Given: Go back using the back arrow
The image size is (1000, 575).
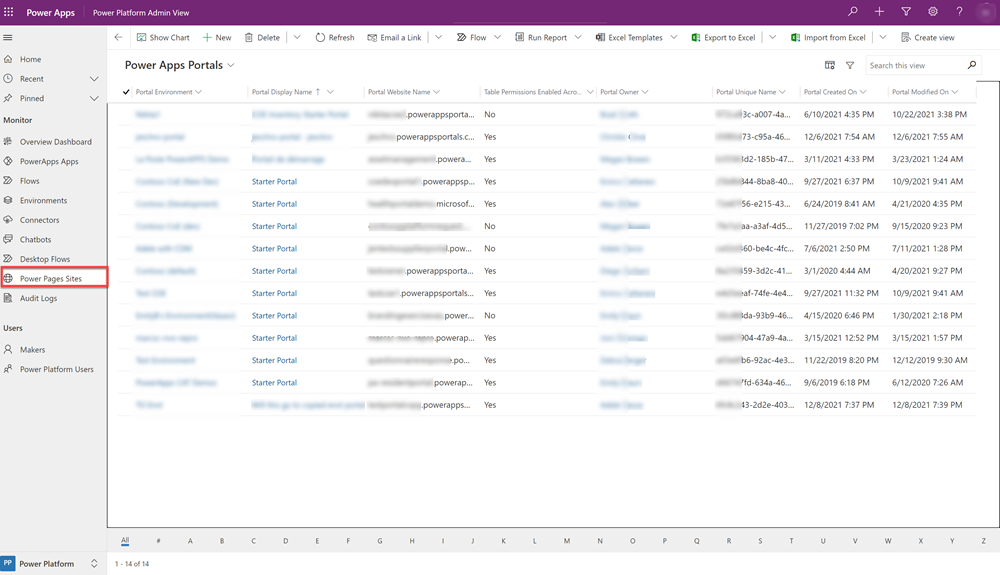Looking at the screenshot, I should [x=118, y=37].
